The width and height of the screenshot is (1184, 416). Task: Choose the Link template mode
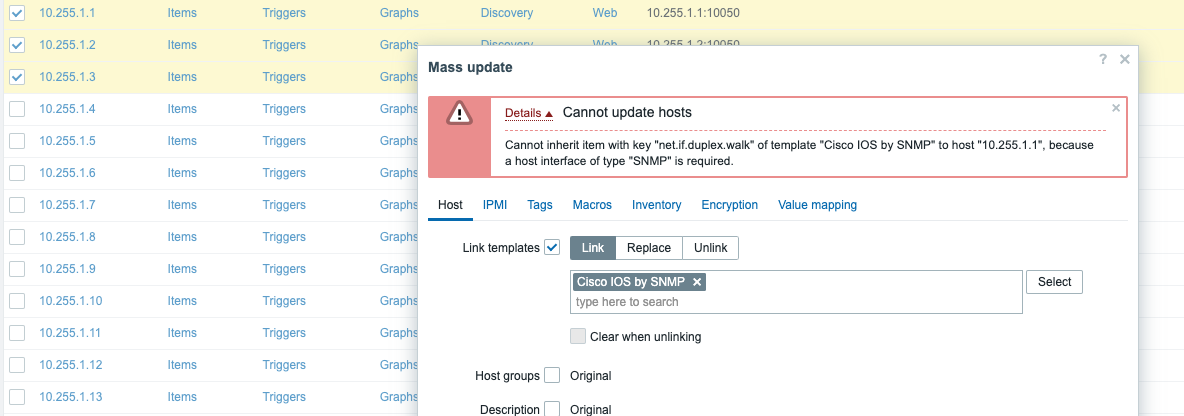pos(593,248)
